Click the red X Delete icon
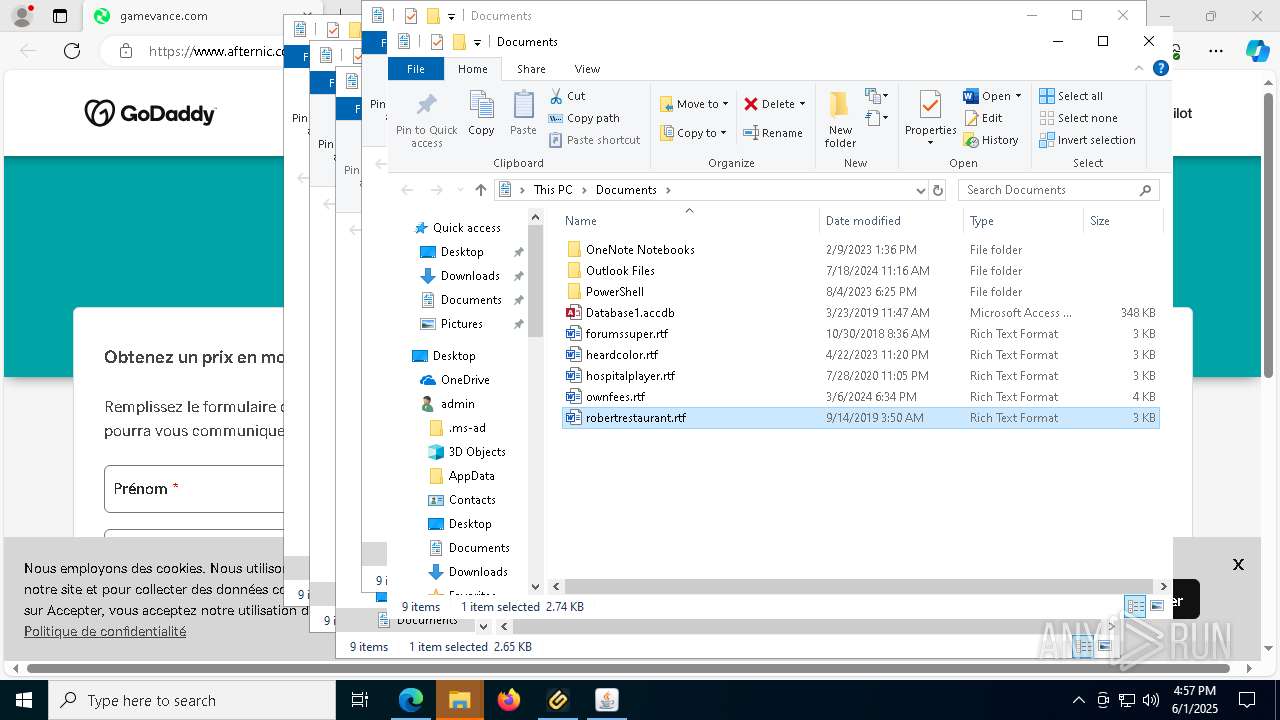Viewport: 1280px width, 720px height. click(x=751, y=104)
